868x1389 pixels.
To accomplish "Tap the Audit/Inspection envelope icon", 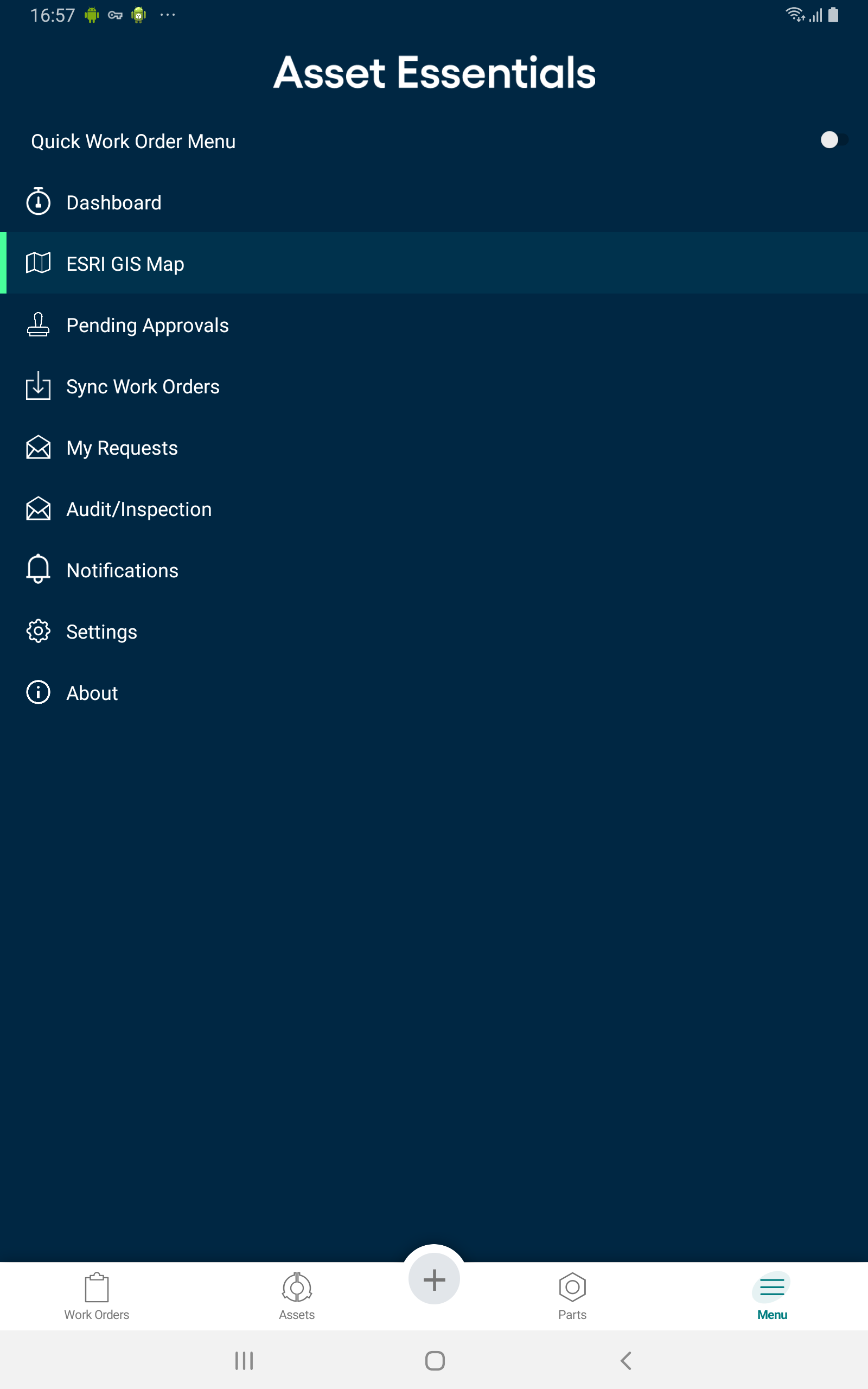I will 39,508.
